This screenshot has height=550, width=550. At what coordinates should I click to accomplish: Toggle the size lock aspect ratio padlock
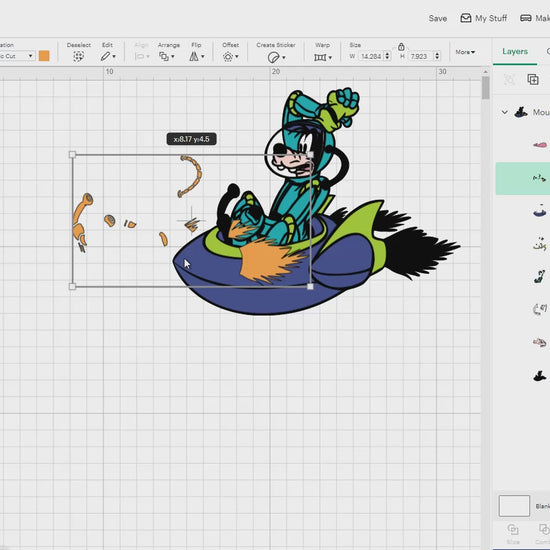pos(401,46)
